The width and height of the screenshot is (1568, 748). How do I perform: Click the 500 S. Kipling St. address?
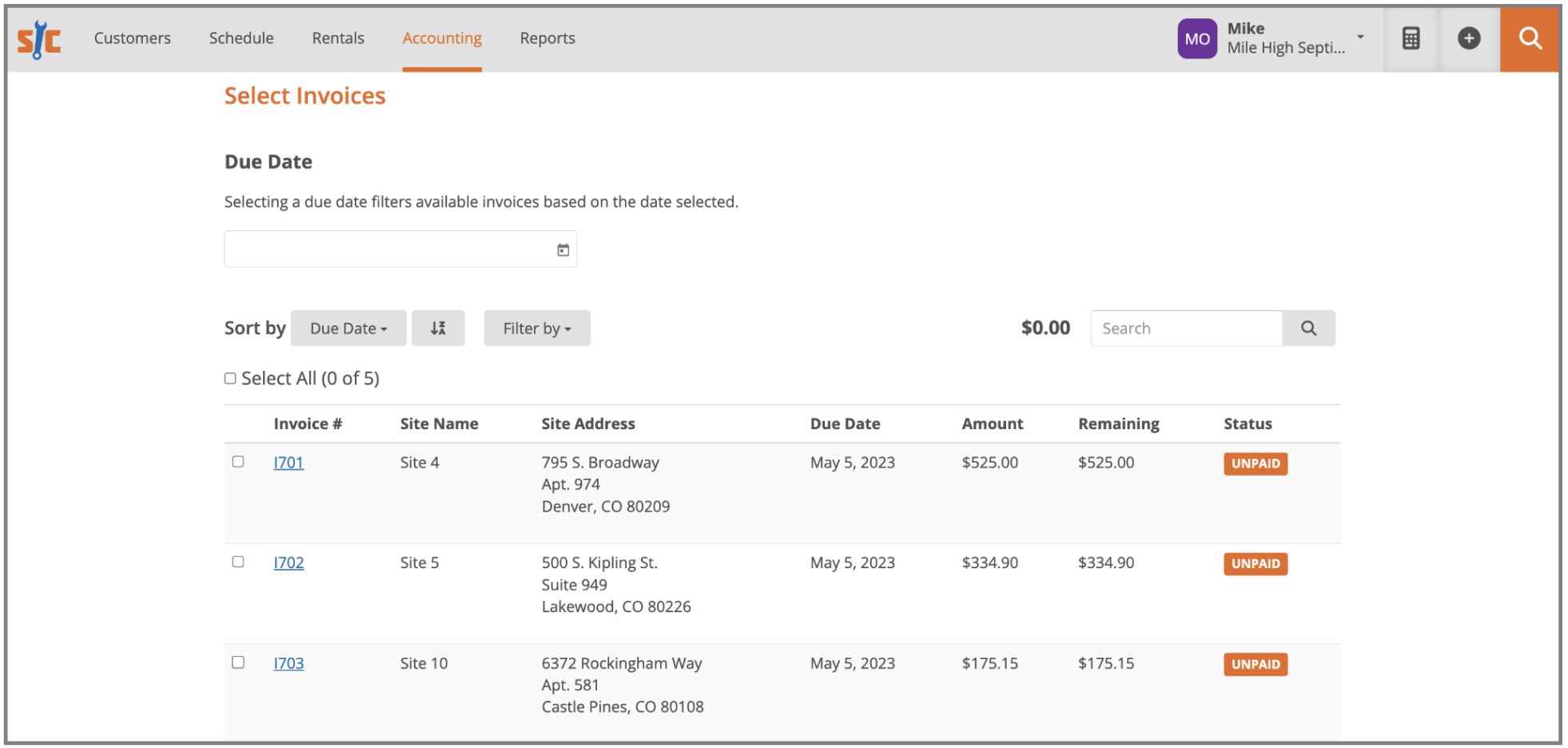(599, 563)
